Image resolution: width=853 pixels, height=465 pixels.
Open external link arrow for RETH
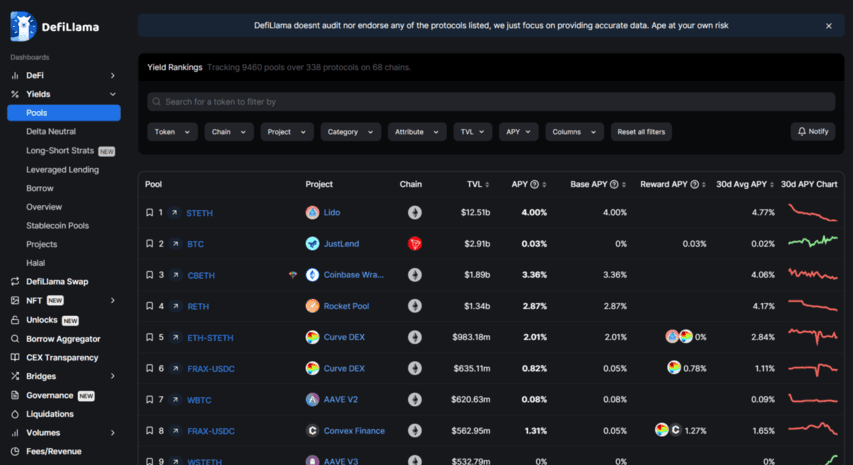tap(175, 306)
